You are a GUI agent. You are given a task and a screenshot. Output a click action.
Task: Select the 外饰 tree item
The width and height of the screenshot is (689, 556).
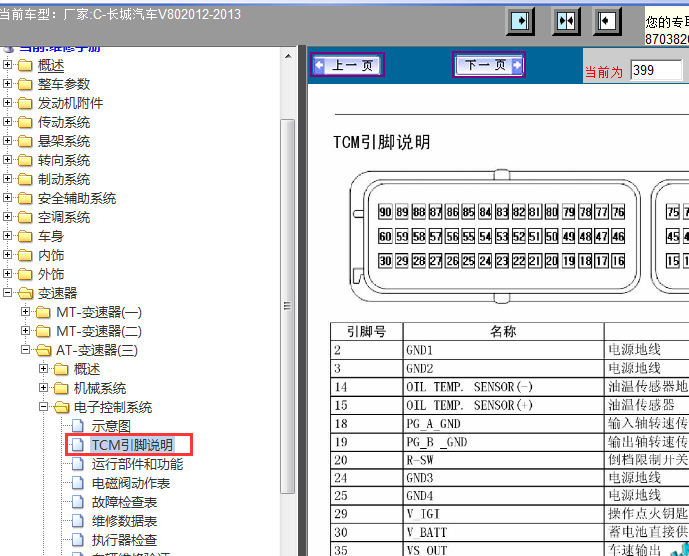[51, 274]
